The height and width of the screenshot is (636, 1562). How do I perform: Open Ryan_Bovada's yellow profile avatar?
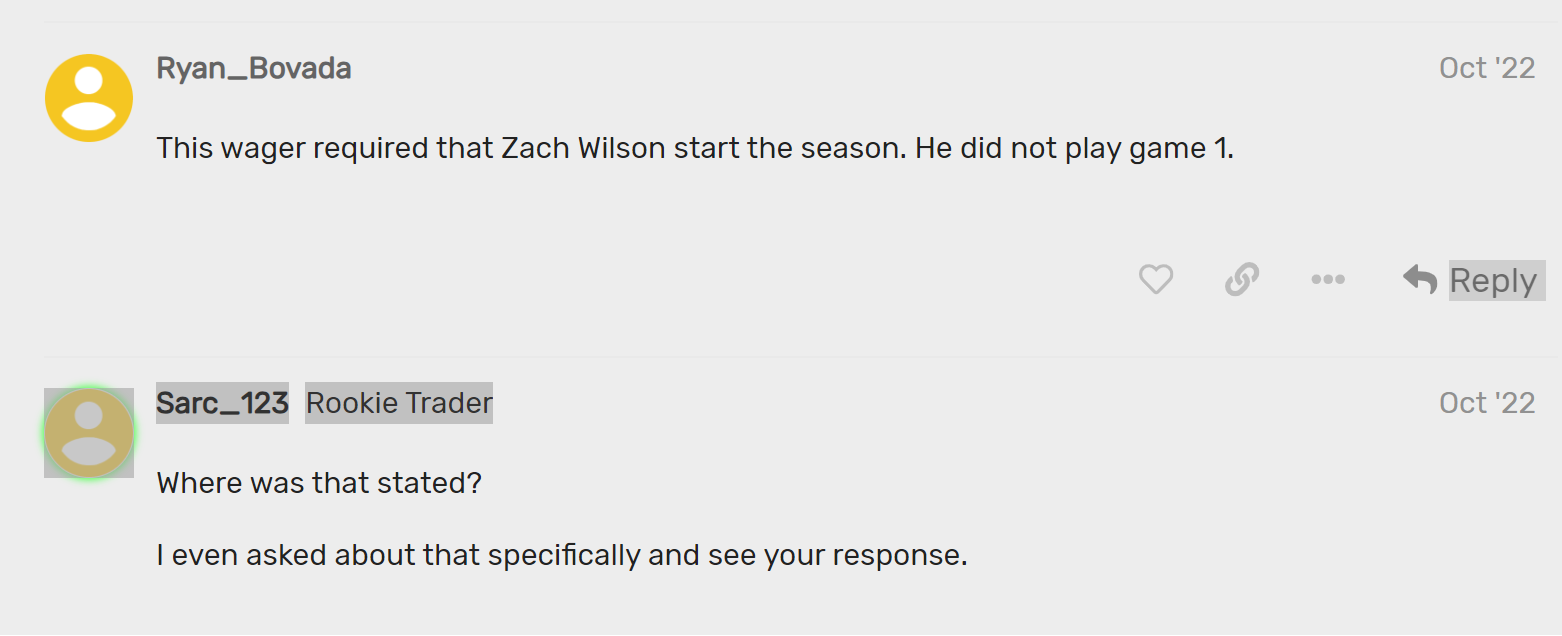pos(89,98)
